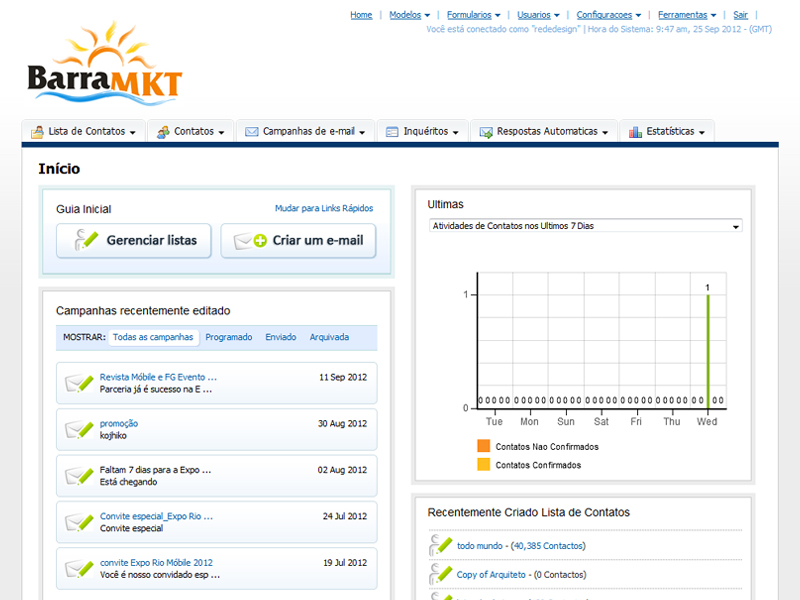Click the 30 Aug 2012 date
Screen dimensions: 800x600
point(342,424)
